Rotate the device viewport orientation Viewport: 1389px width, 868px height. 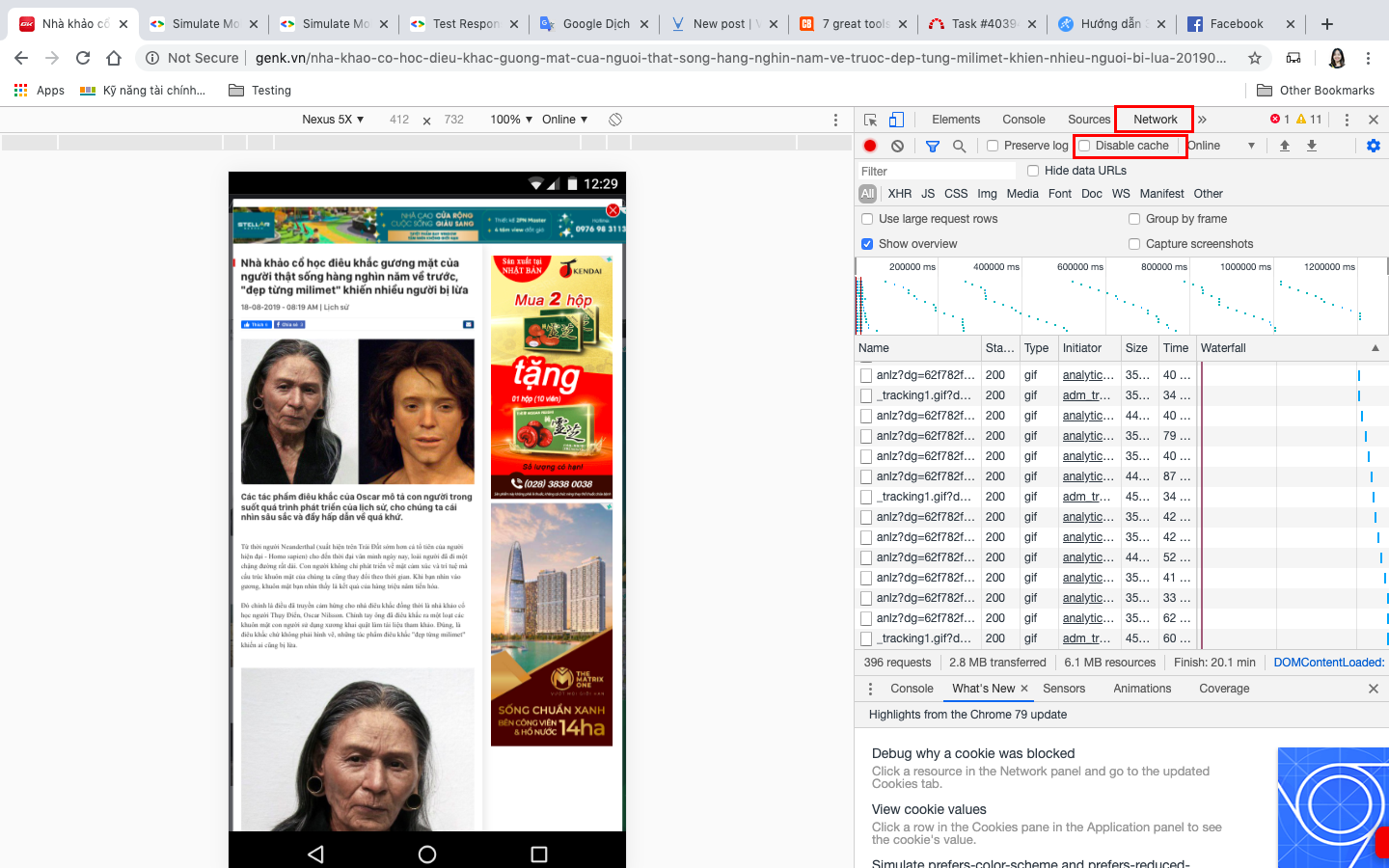click(x=615, y=120)
